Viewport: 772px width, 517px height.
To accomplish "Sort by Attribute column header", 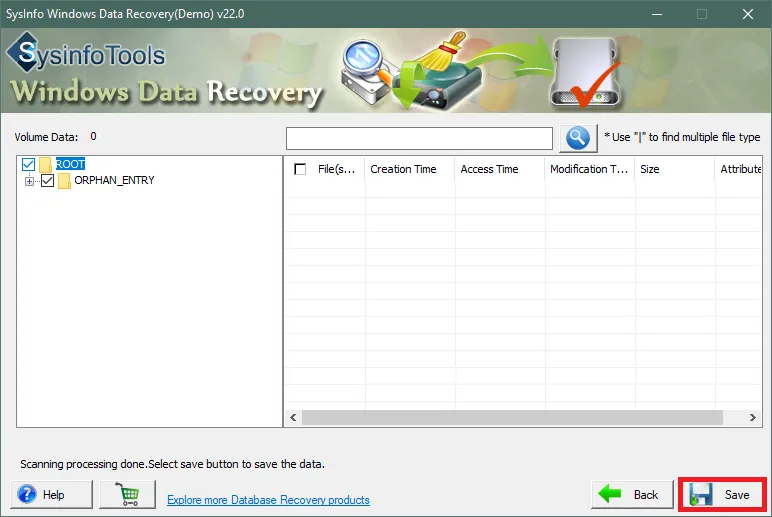I will coord(739,169).
